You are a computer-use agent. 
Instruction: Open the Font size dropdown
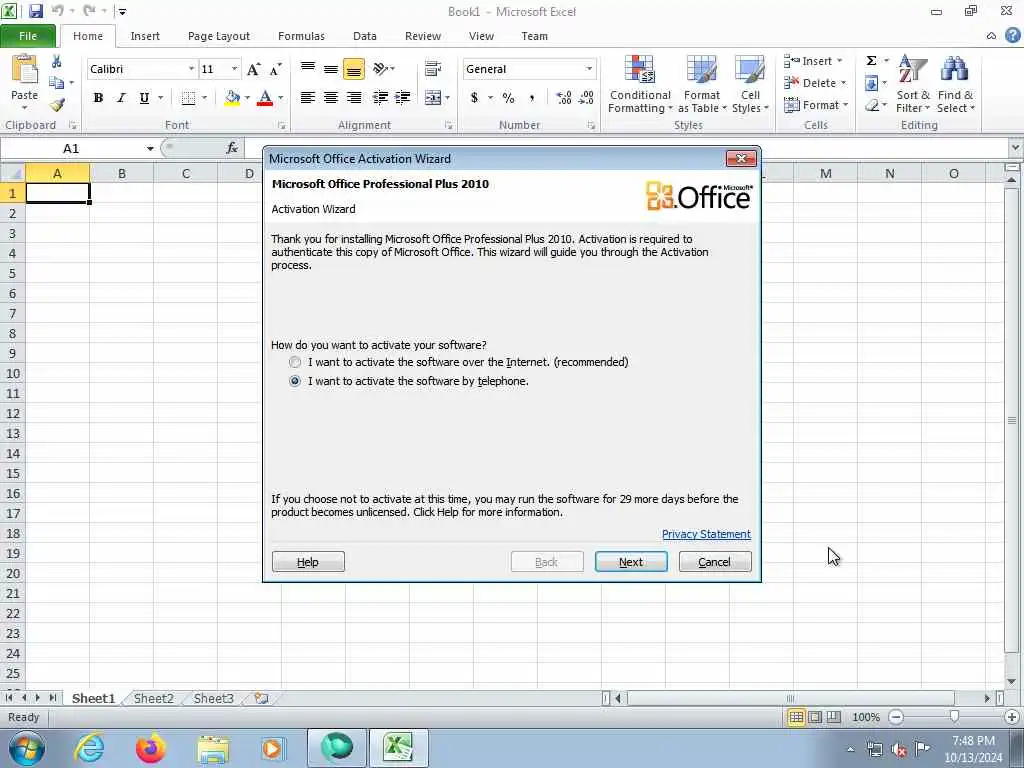[x=234, y=69]
